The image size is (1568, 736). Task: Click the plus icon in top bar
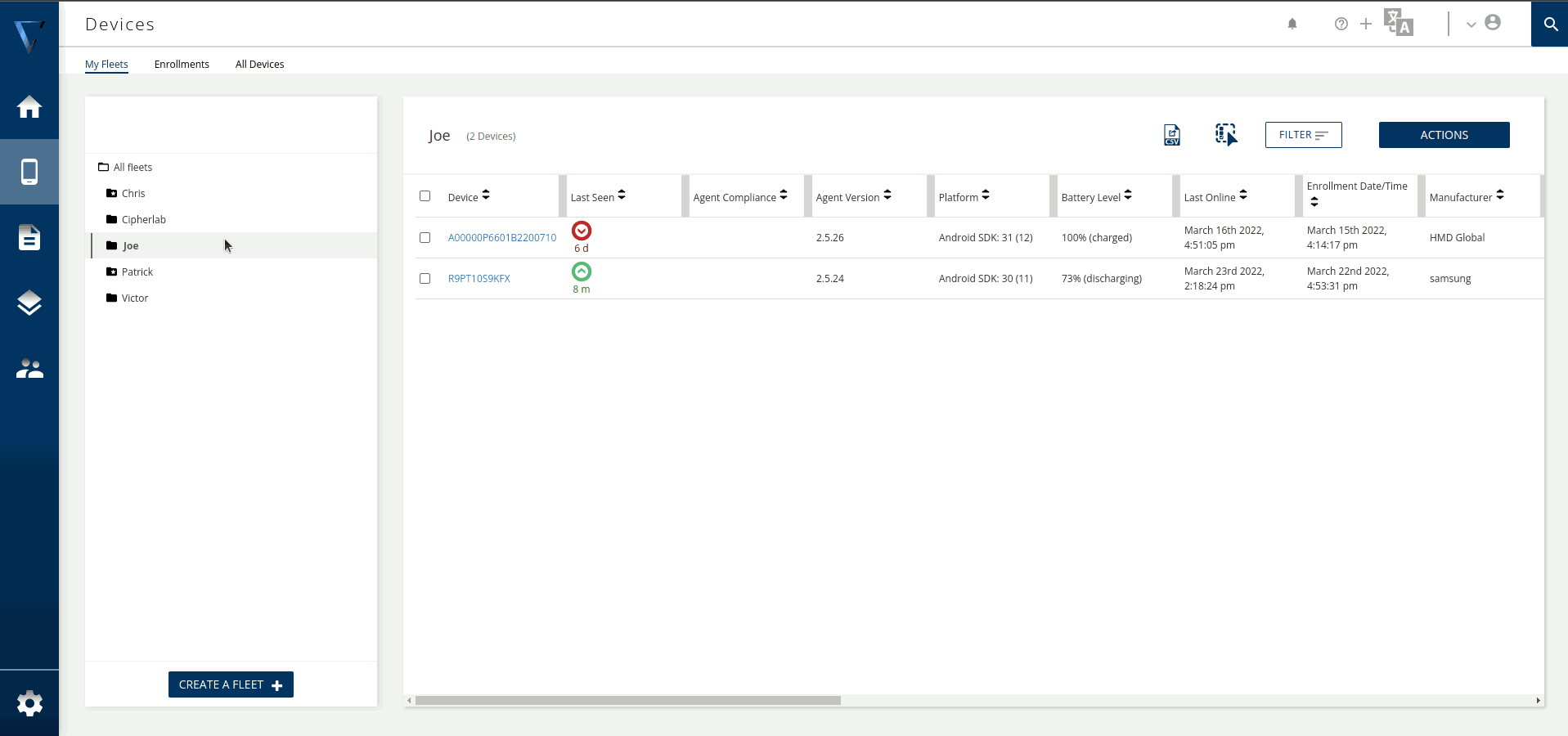coord(1366,24)
